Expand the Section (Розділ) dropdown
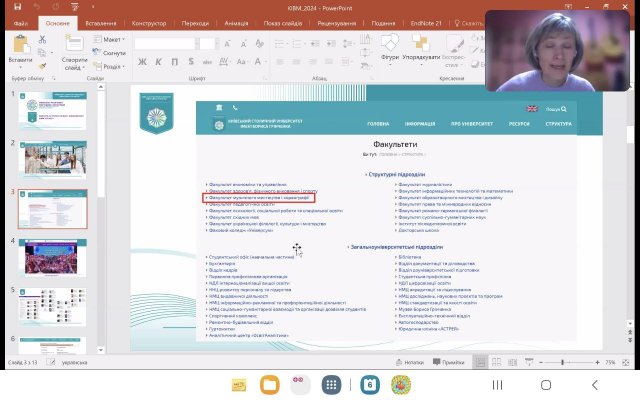The width and height of the screenshot is (640, 400). [x=111, y=66]
